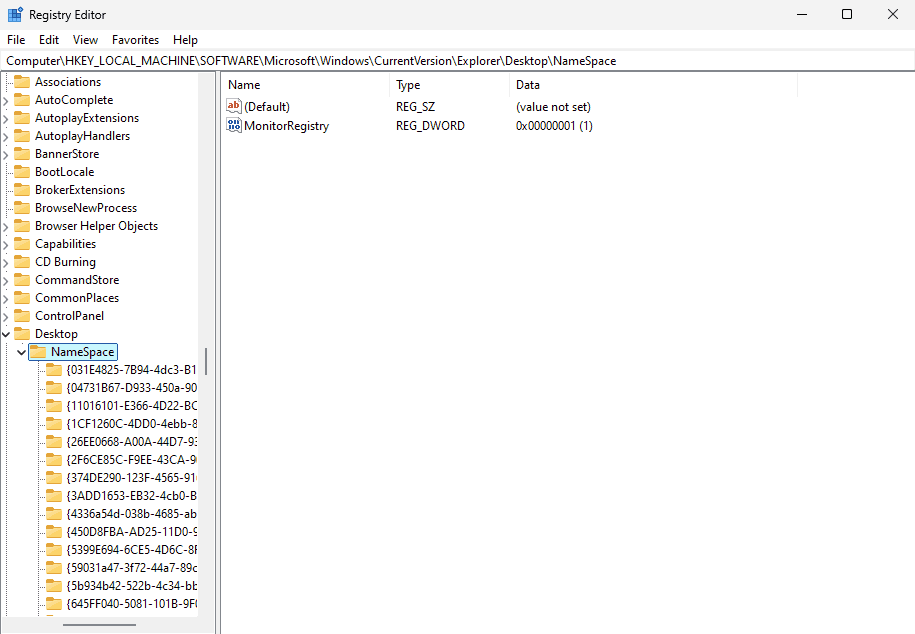915x634 pixels.
Task: Expand the AutoplayHandlers key
Action: (6, 137)
